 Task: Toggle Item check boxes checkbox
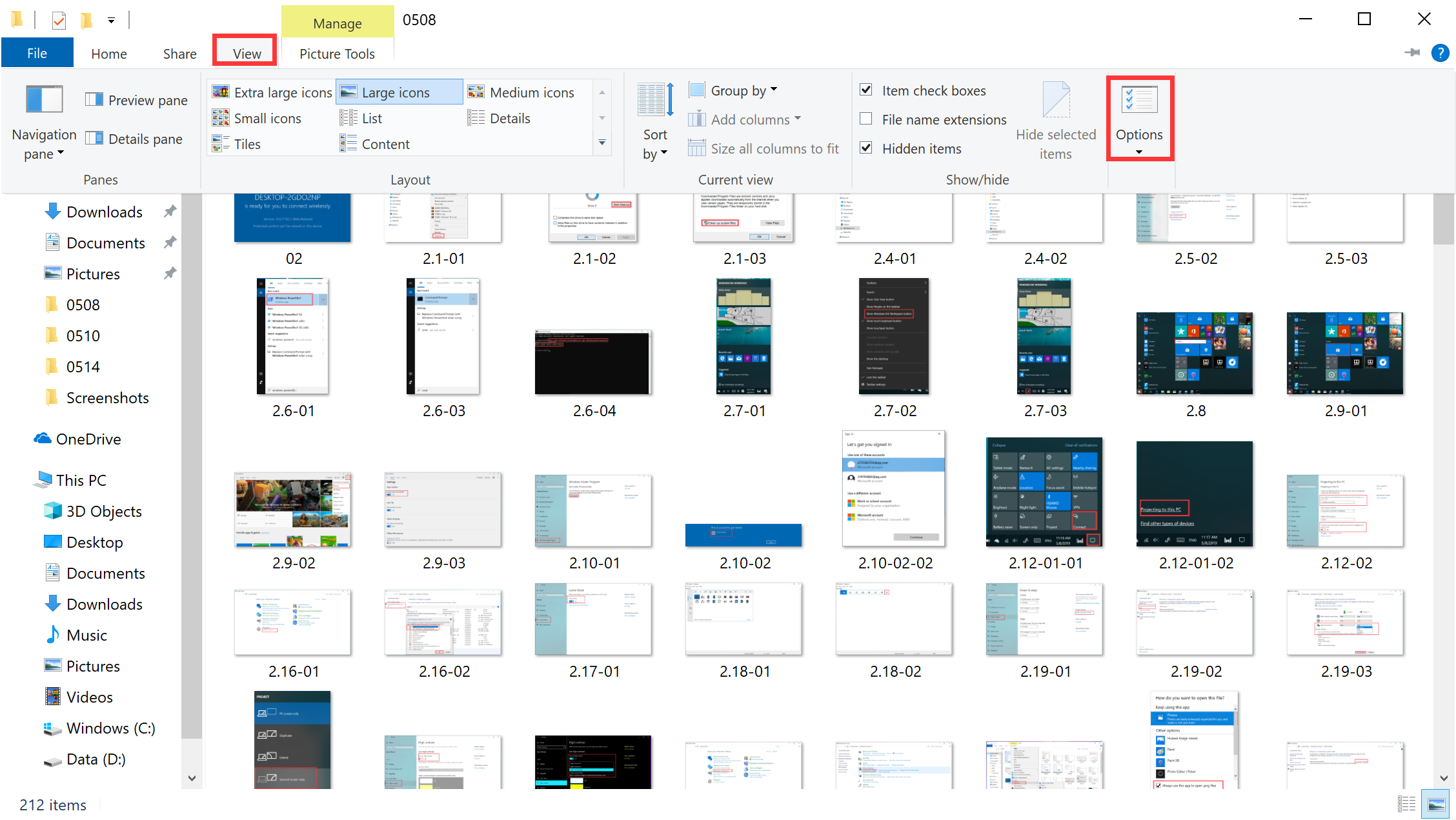(x=866, y=91)
